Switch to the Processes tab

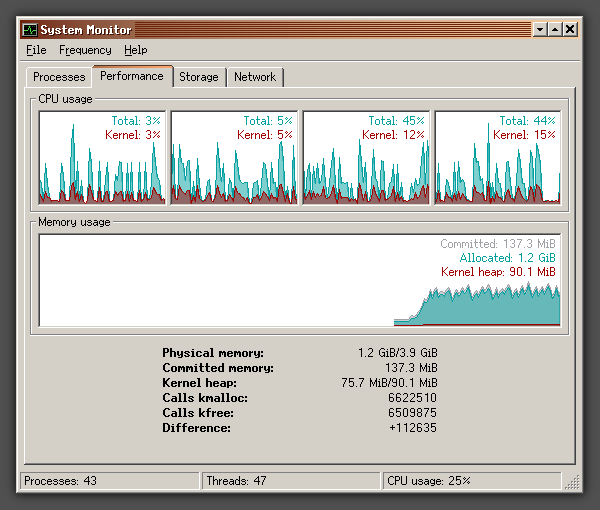pyautogui.click(x=59, y=77)
